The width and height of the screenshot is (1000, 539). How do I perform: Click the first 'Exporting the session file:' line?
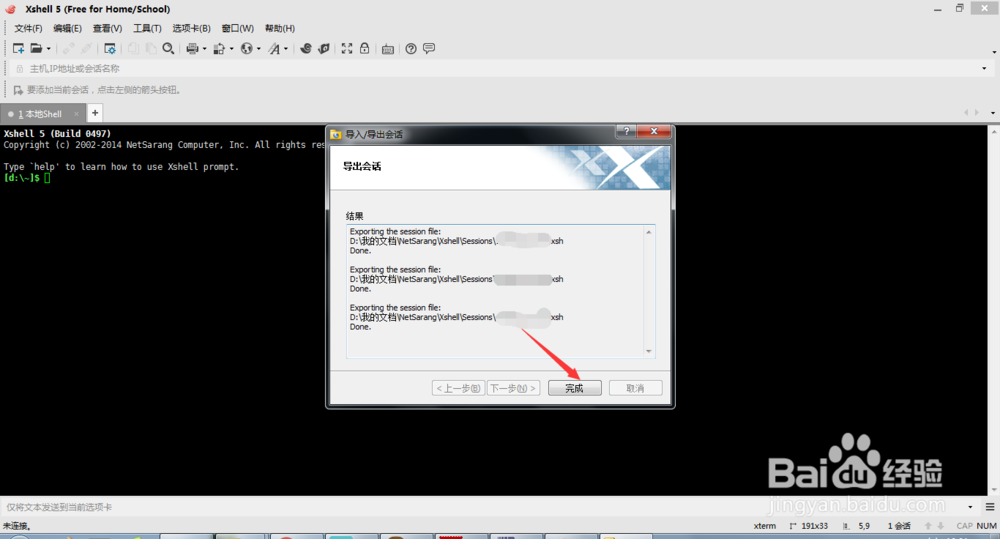[x=395, y=232]
